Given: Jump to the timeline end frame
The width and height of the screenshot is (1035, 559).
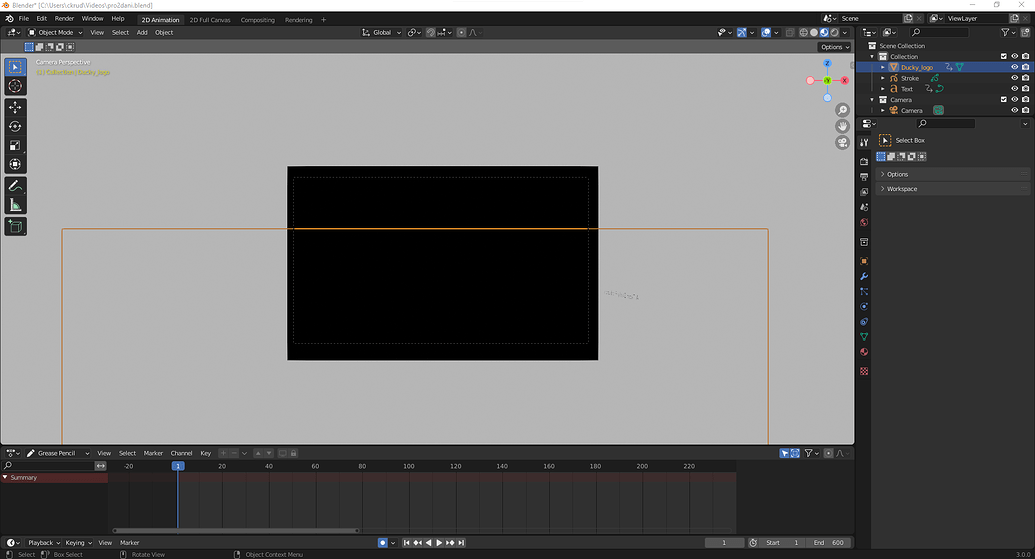Looking at the screenshot, I should click(461, 543).
